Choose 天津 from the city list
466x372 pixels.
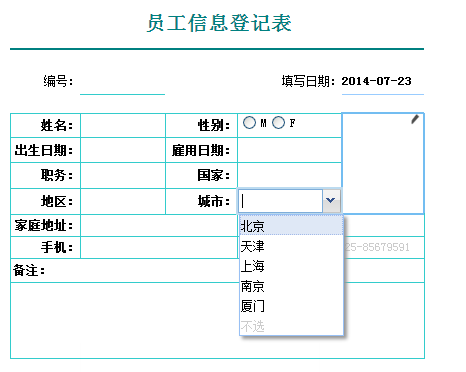291,246
